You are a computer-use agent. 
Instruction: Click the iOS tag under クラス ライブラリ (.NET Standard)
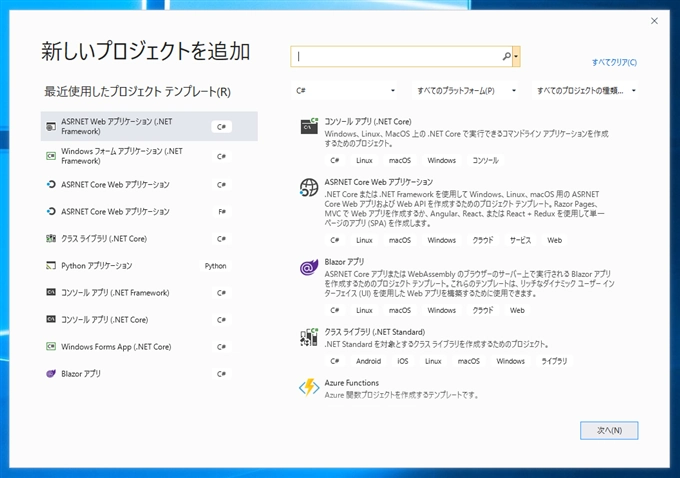pyautogui.click(x=403, y=361)
